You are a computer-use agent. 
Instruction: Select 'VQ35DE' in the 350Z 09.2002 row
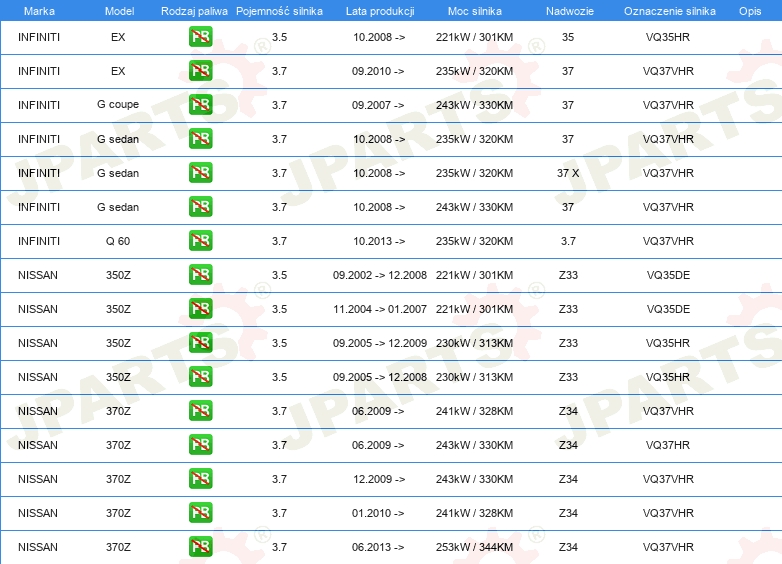668,275
